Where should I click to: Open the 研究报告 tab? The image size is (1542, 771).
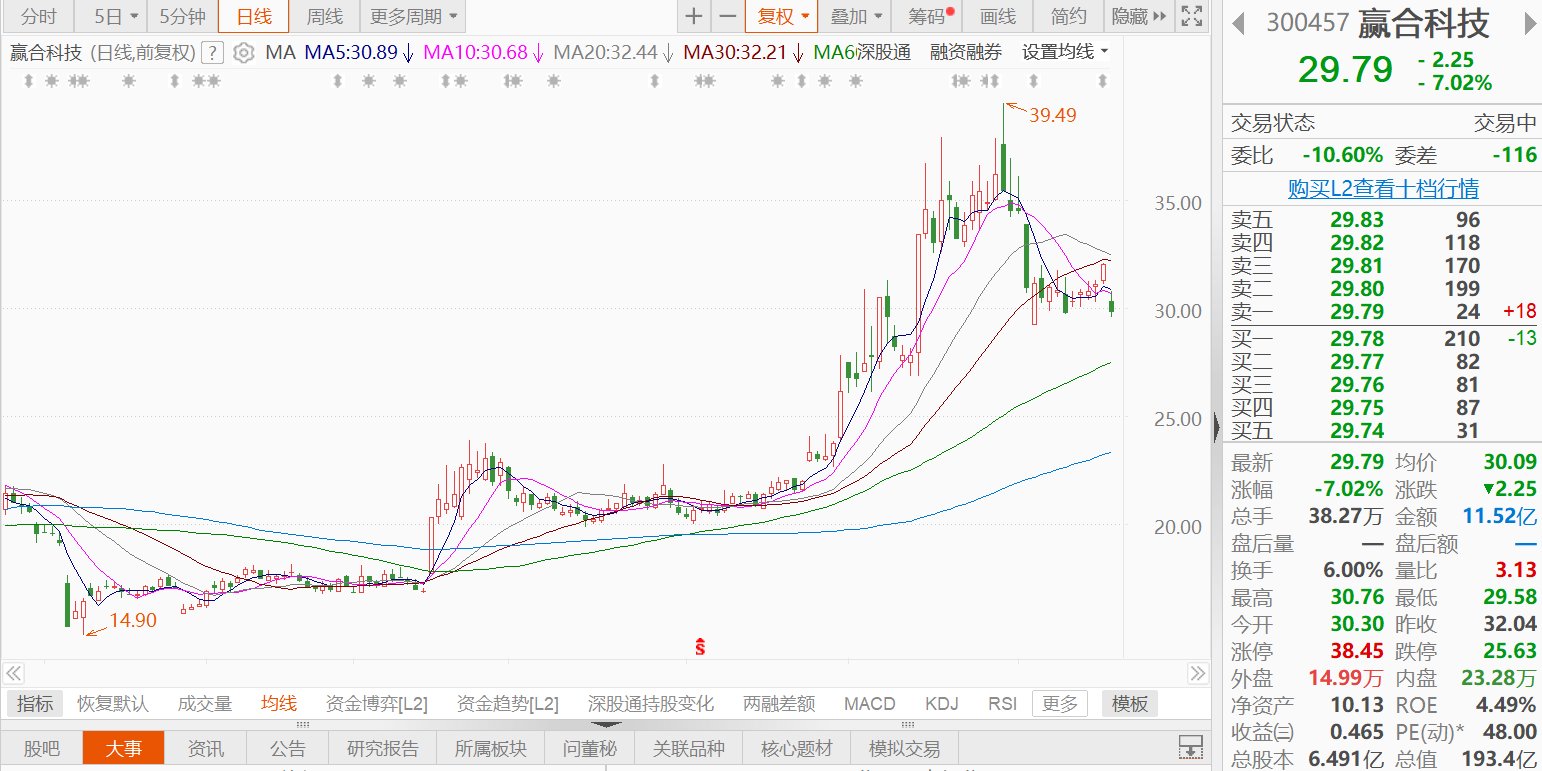tap(382, 749)
